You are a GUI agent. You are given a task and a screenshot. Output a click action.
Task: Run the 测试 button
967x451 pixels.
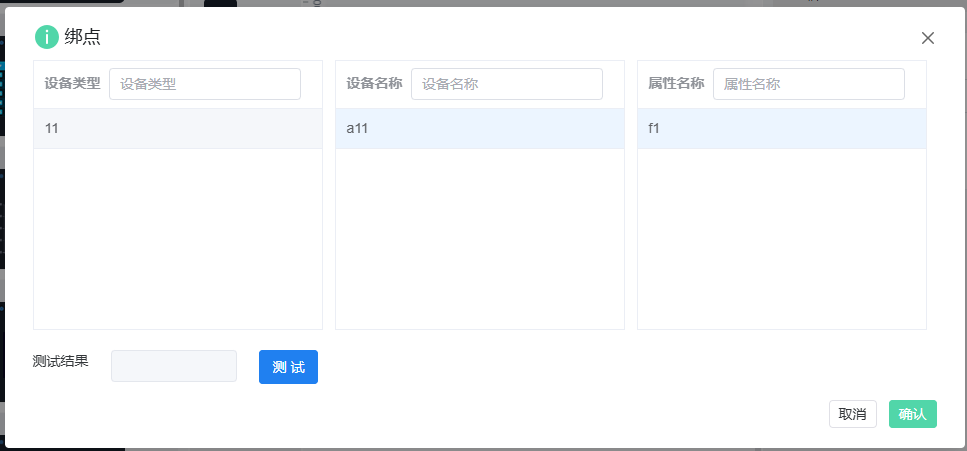coord(289,367)
